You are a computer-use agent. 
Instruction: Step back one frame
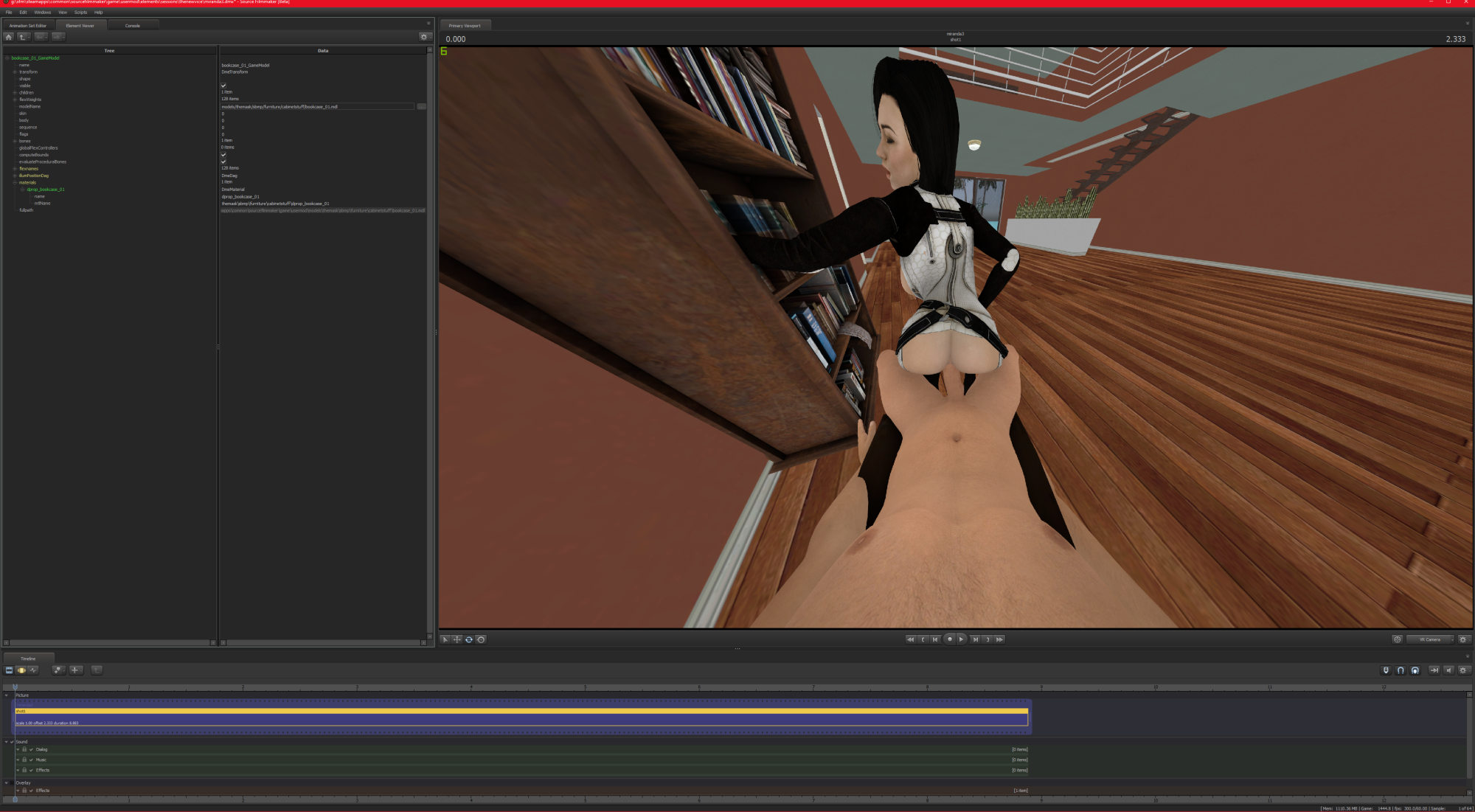click(935, 639)
